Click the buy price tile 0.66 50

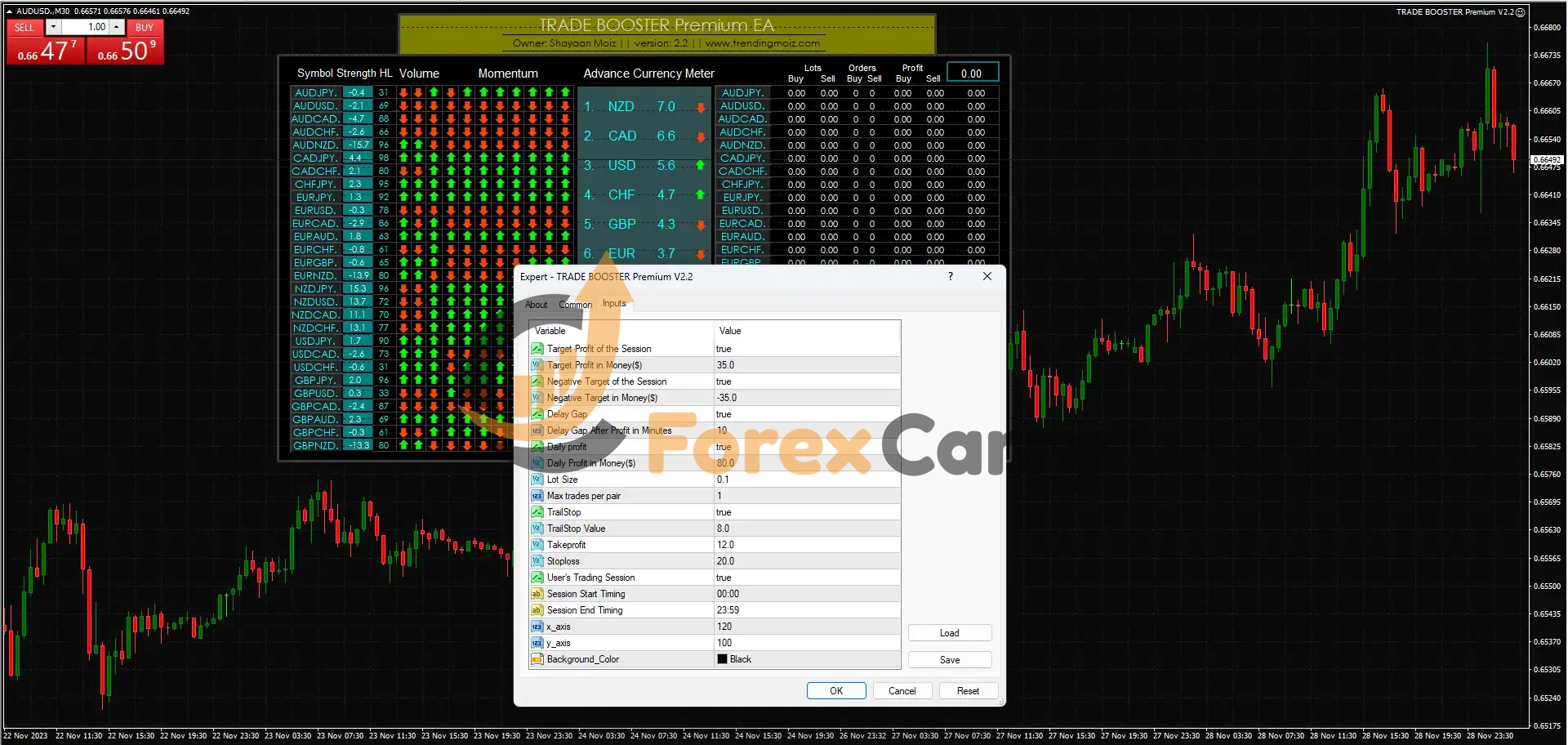126,51
